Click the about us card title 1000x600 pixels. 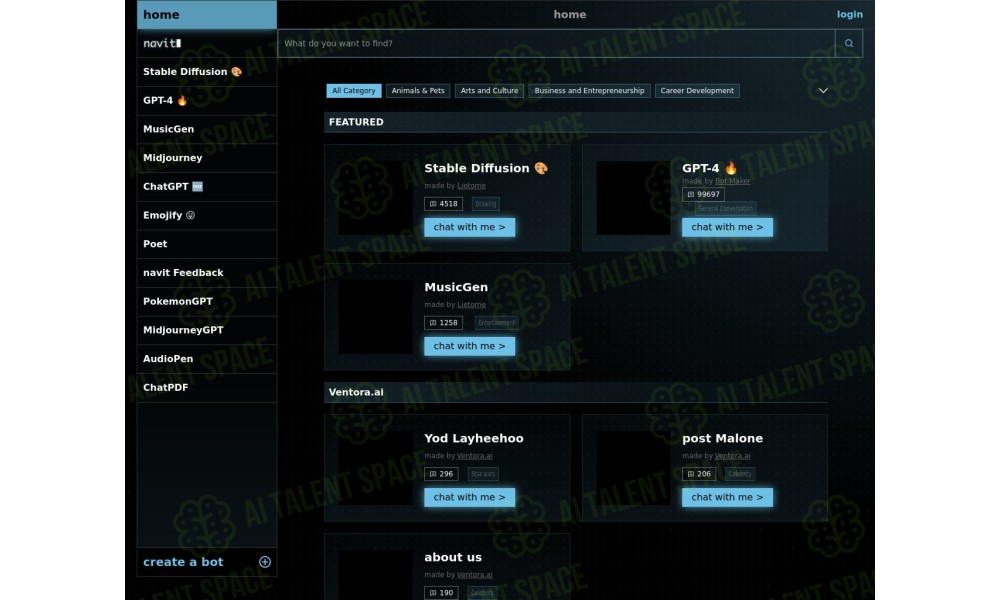pos(453,557)
